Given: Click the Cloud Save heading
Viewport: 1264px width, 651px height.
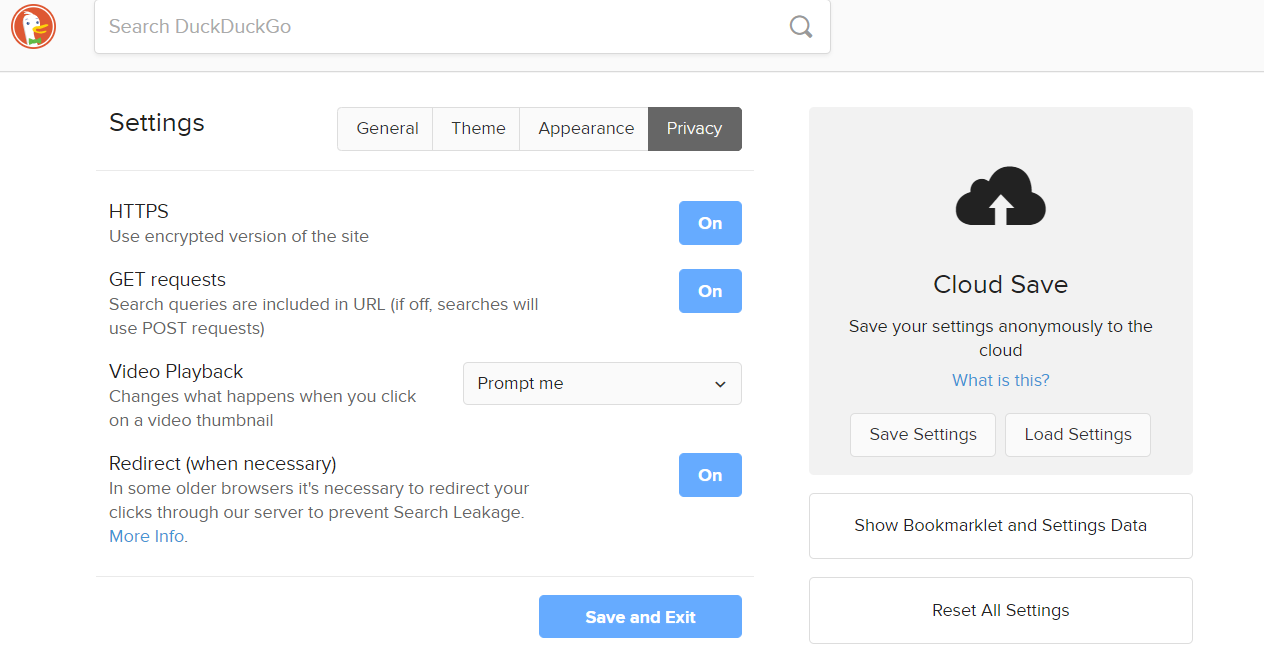Looking at the screenshot, I should (1001, 285).
